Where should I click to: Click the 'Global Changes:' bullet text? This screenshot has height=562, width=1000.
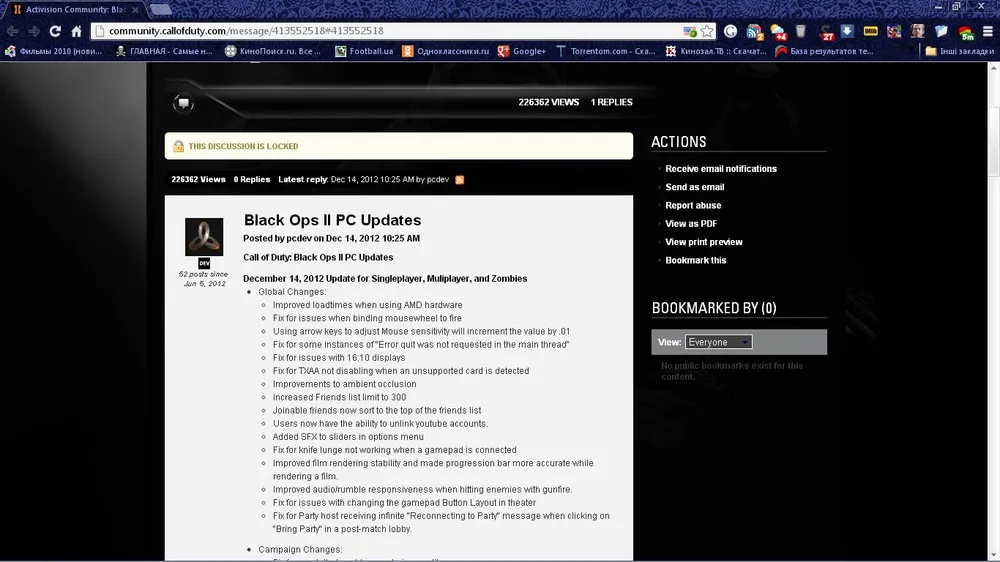tap(291, 292)
